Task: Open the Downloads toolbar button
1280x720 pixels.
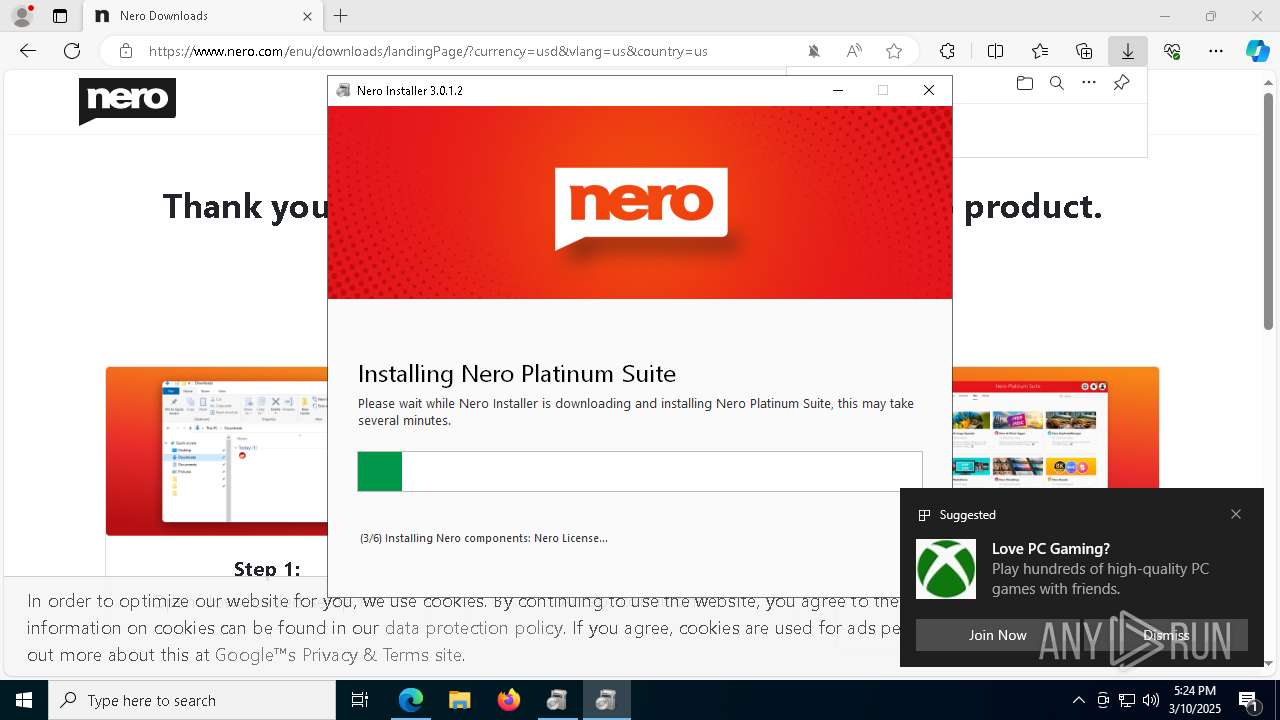Action: [1128, 51]
